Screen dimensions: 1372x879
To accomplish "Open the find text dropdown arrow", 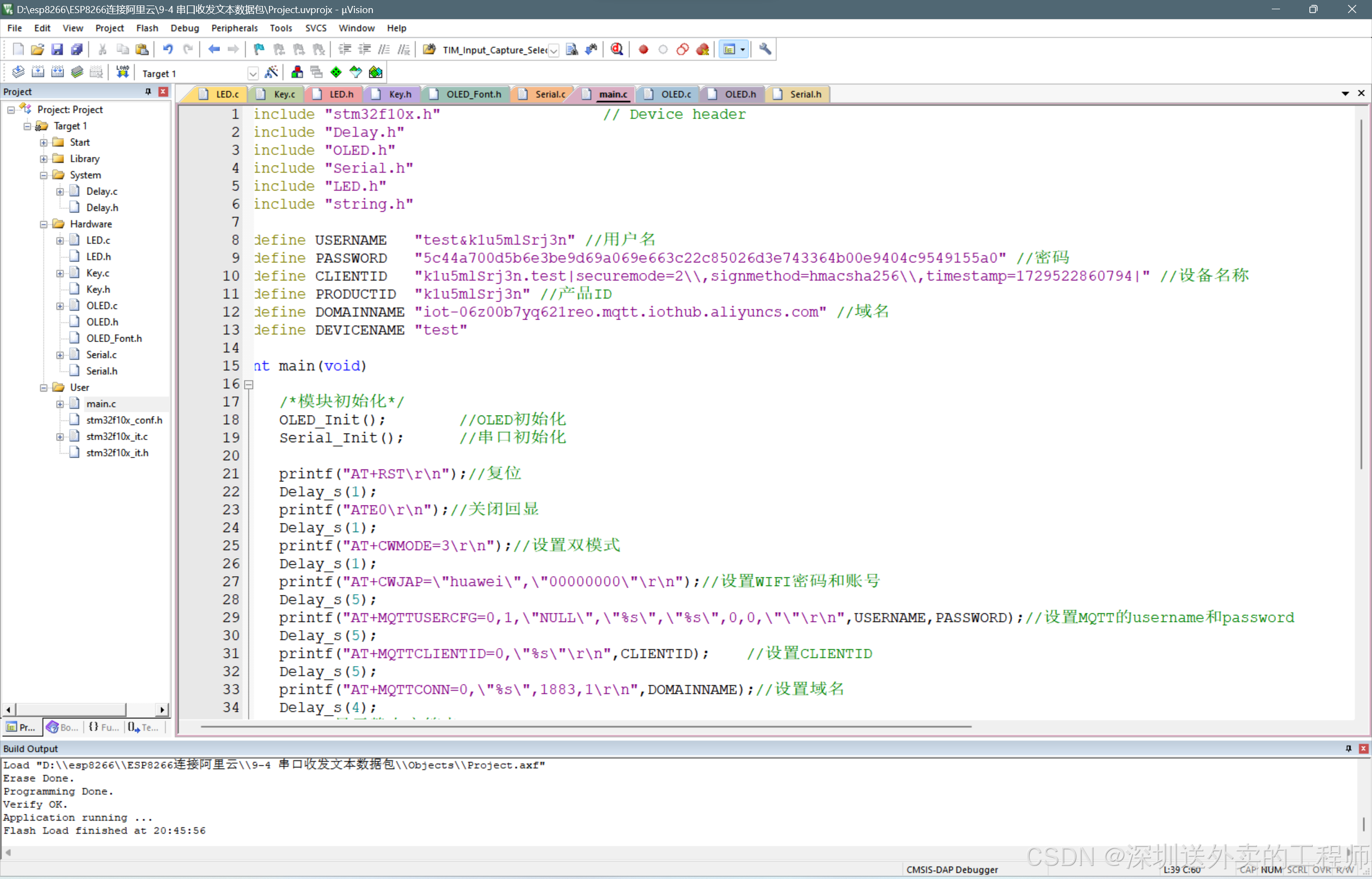I will pyautogui.click(x=553, y=50).
